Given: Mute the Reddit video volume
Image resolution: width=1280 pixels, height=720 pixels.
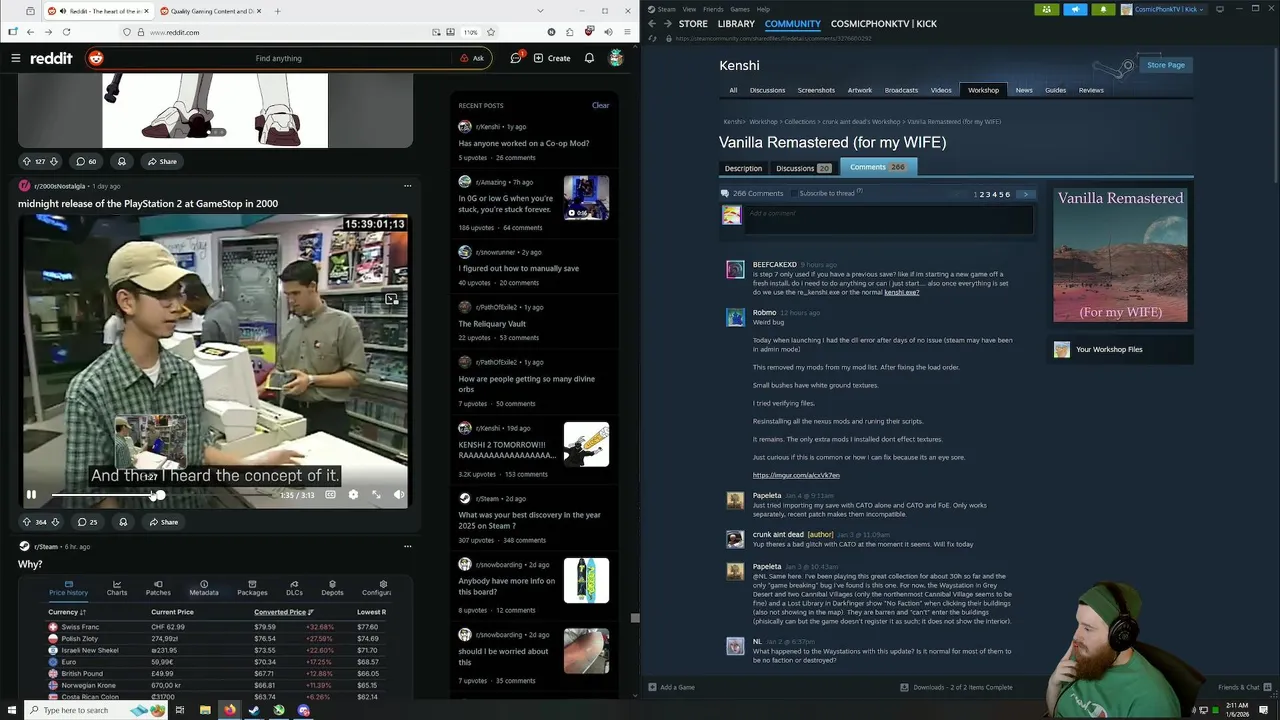Looking at the screenshot, I should pos(399,494).
